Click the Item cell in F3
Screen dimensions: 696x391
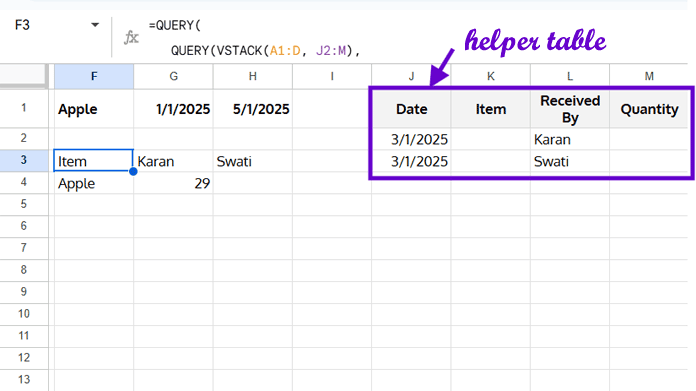pyautogui.click(x=94, y=161)
